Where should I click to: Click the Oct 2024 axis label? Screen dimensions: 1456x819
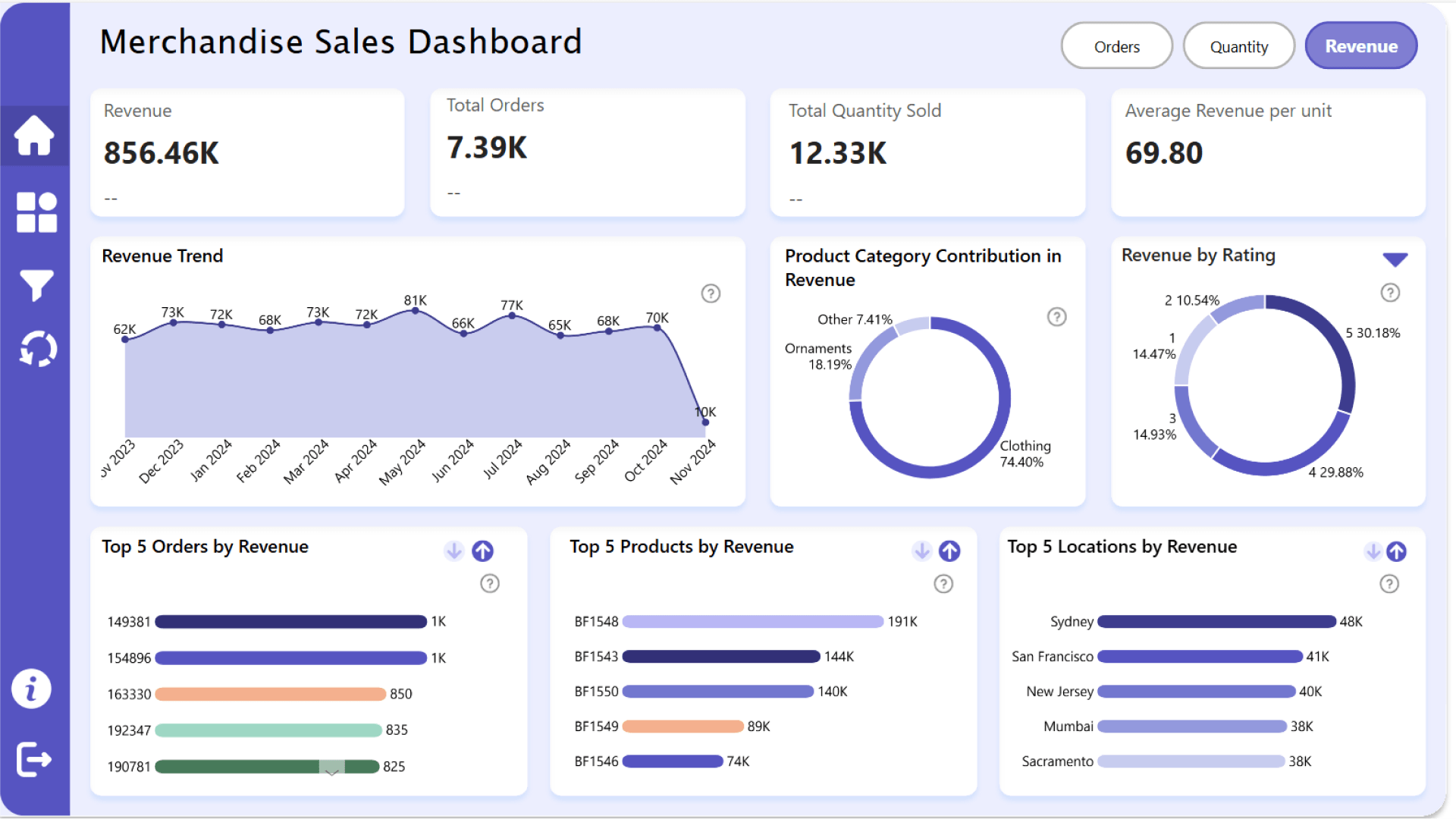(x=645, y=460)
